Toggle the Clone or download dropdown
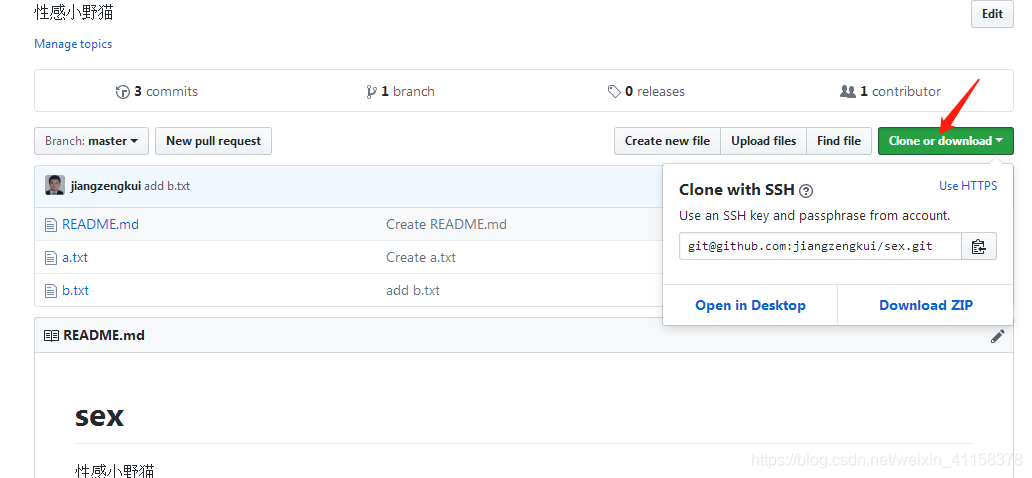This screenshot has width=1032, height=478. pos(946,141)
